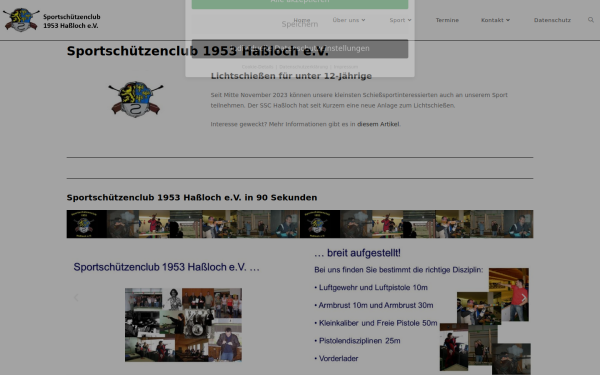Click the club crest logo in the header
This screenshot has width=600, height=375.
(21, 20)
